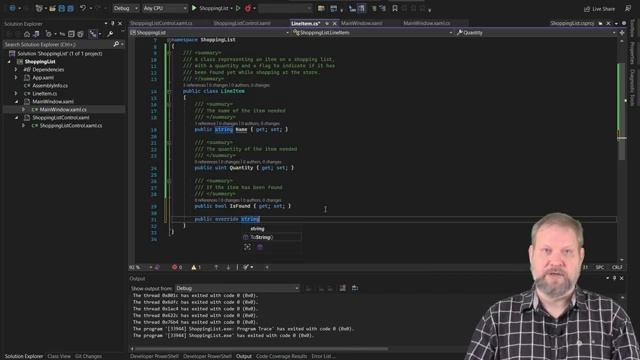Click the red Hot Reload flame icon
The width and height of the screenshot is (640, 360).
click(248, 8)
